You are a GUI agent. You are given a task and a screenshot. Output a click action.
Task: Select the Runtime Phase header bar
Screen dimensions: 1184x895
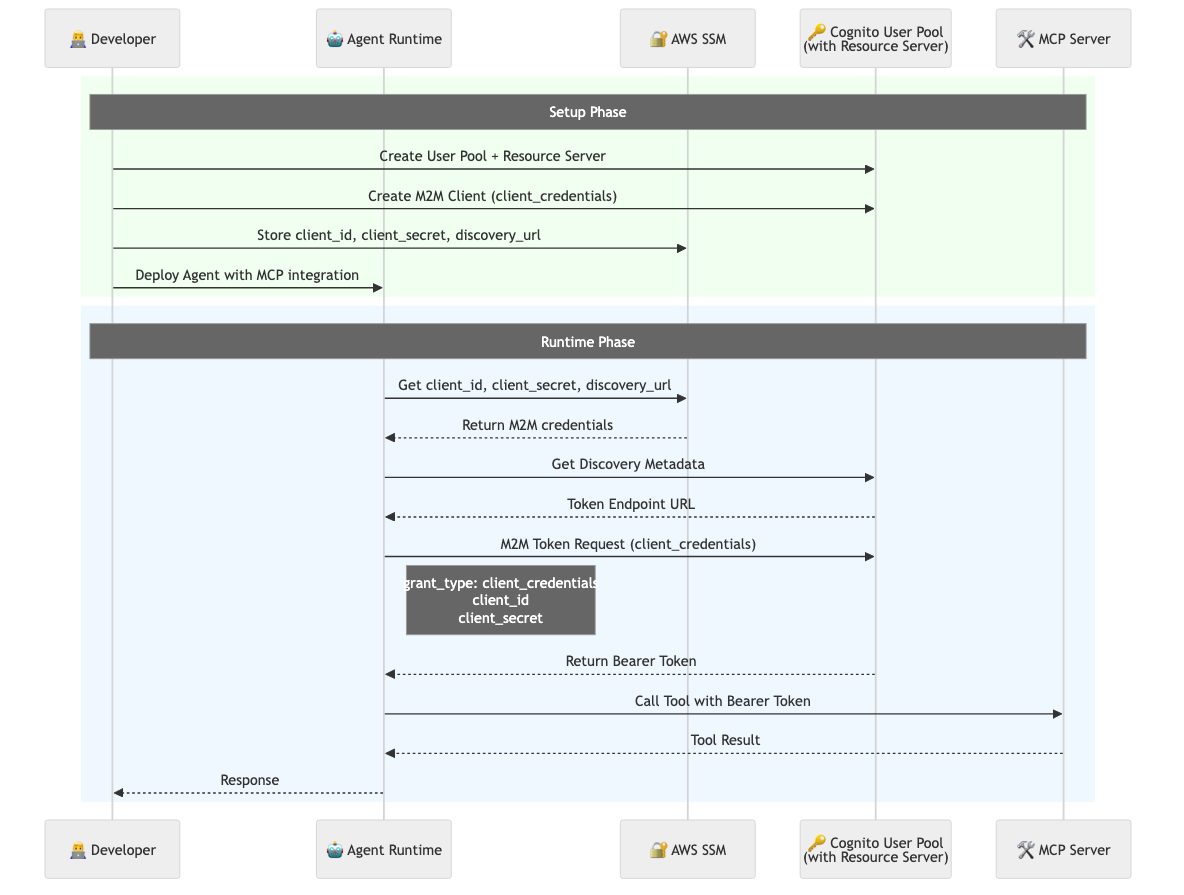point(588,341)
